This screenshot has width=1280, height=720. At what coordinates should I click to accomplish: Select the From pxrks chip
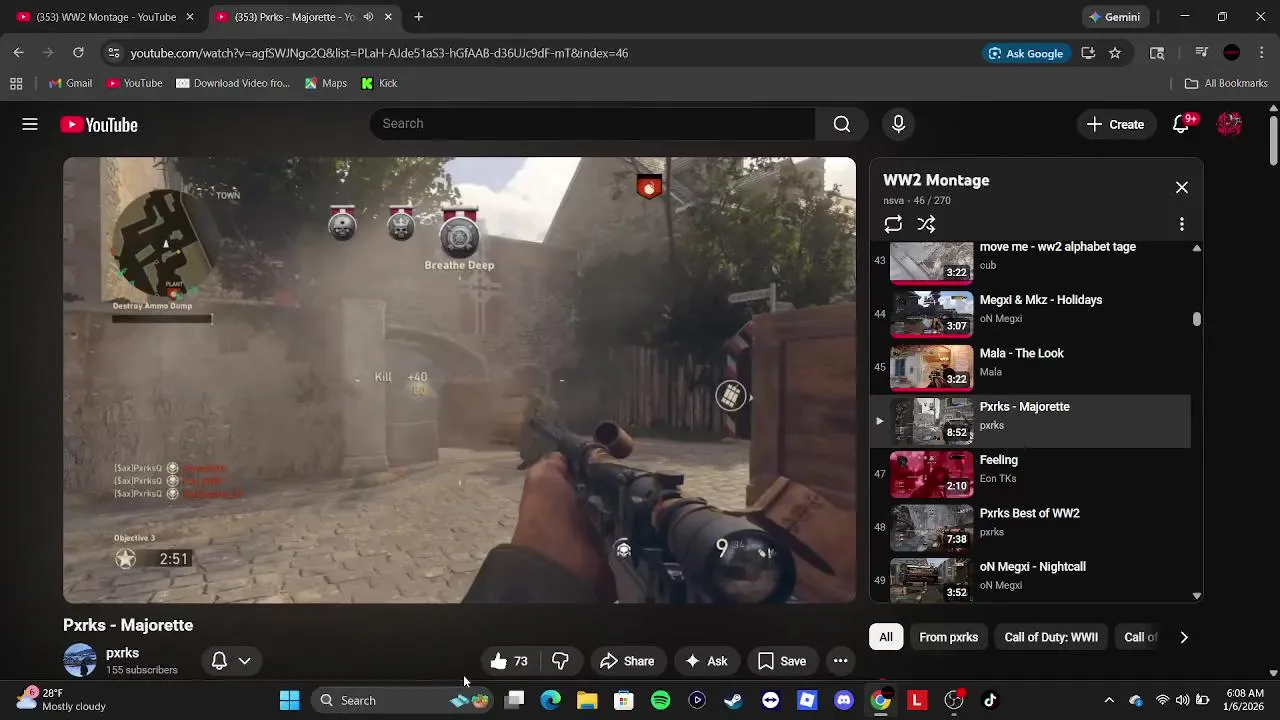point(949,637)
